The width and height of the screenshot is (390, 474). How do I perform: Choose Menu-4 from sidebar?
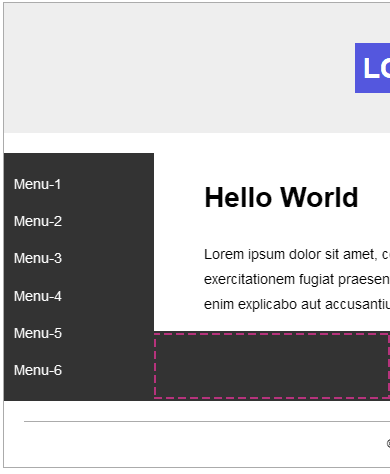pyautogui.click(x=38, y=296)
